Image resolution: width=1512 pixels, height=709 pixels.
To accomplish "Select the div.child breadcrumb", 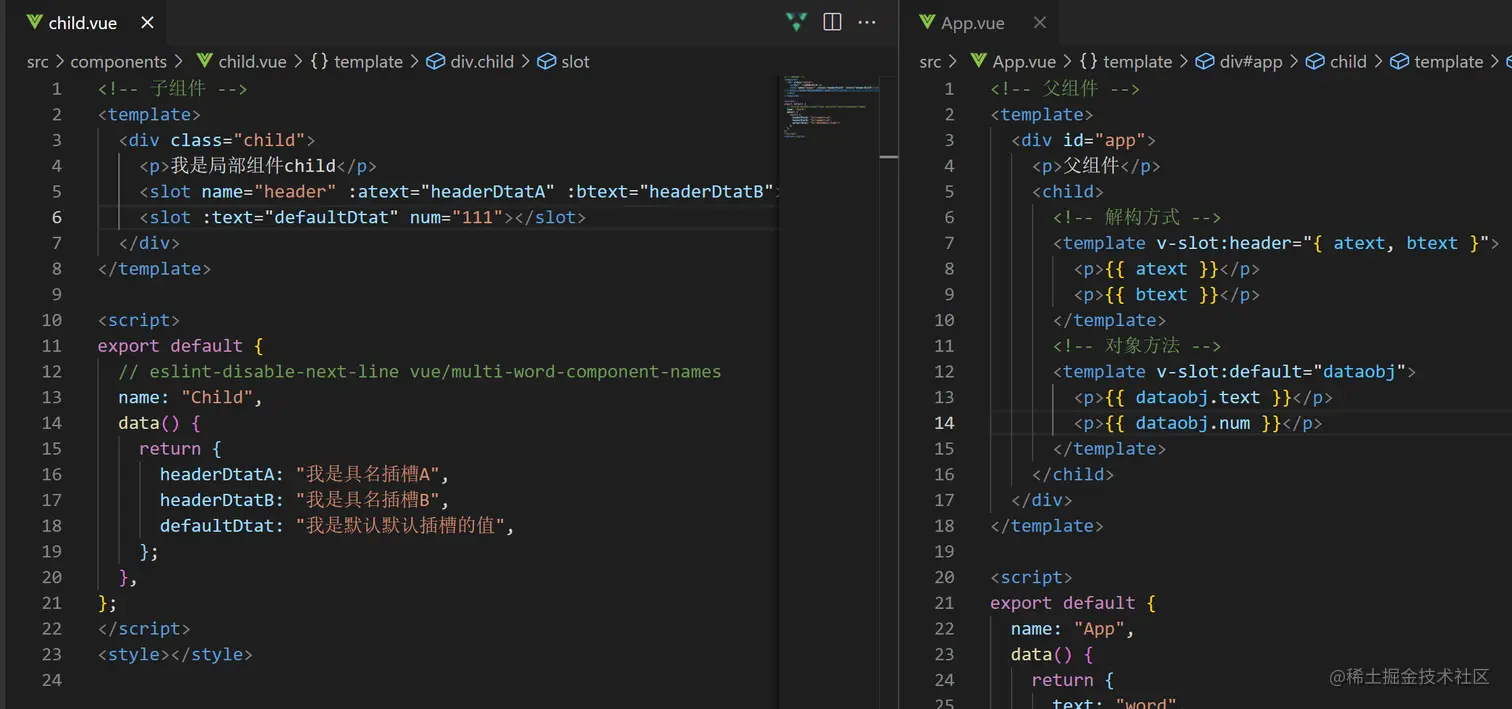I will coord(482,62).
